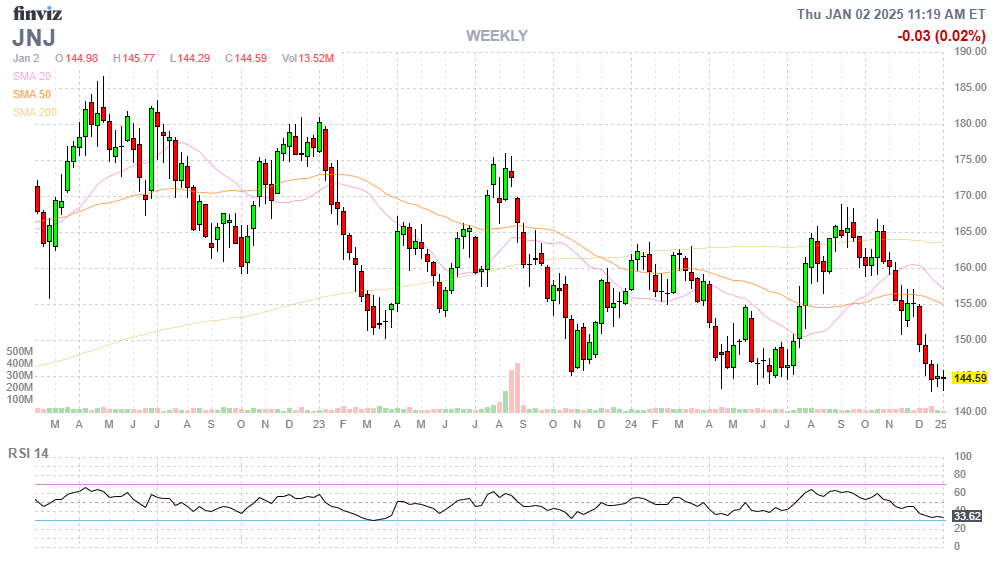Viewport: 999px width, 562px height.
Task: Click the RSI value tag 33.62
Action: [967, 516]
